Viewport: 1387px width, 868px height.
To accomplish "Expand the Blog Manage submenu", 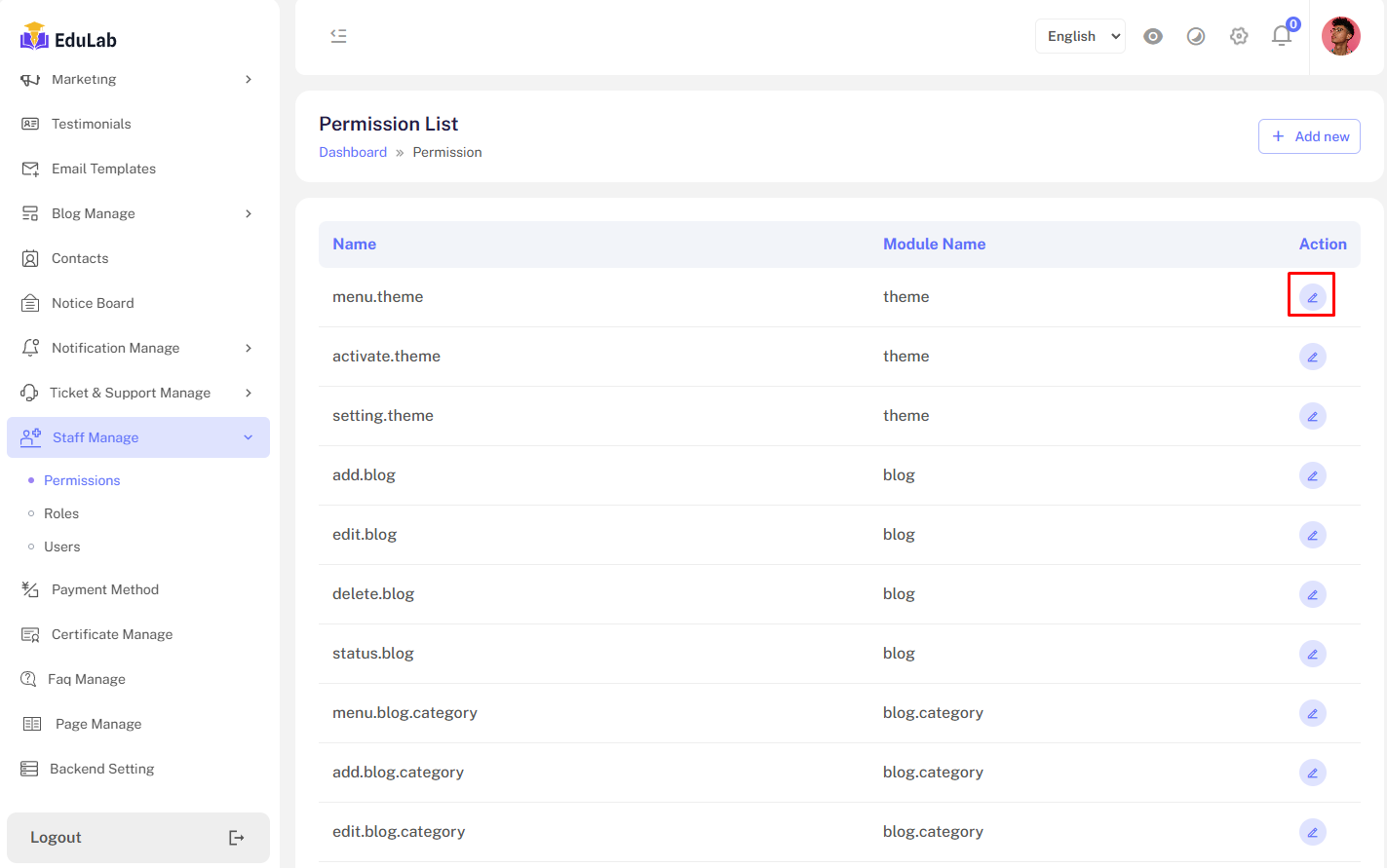I will pos(136,213).
